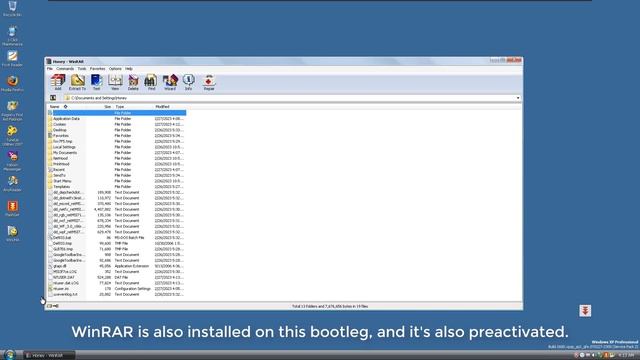Open the Favorites menu
Image resolution: width=640 pixels, height=360 pixels.
pyautogui.click(x=98, y=69)
